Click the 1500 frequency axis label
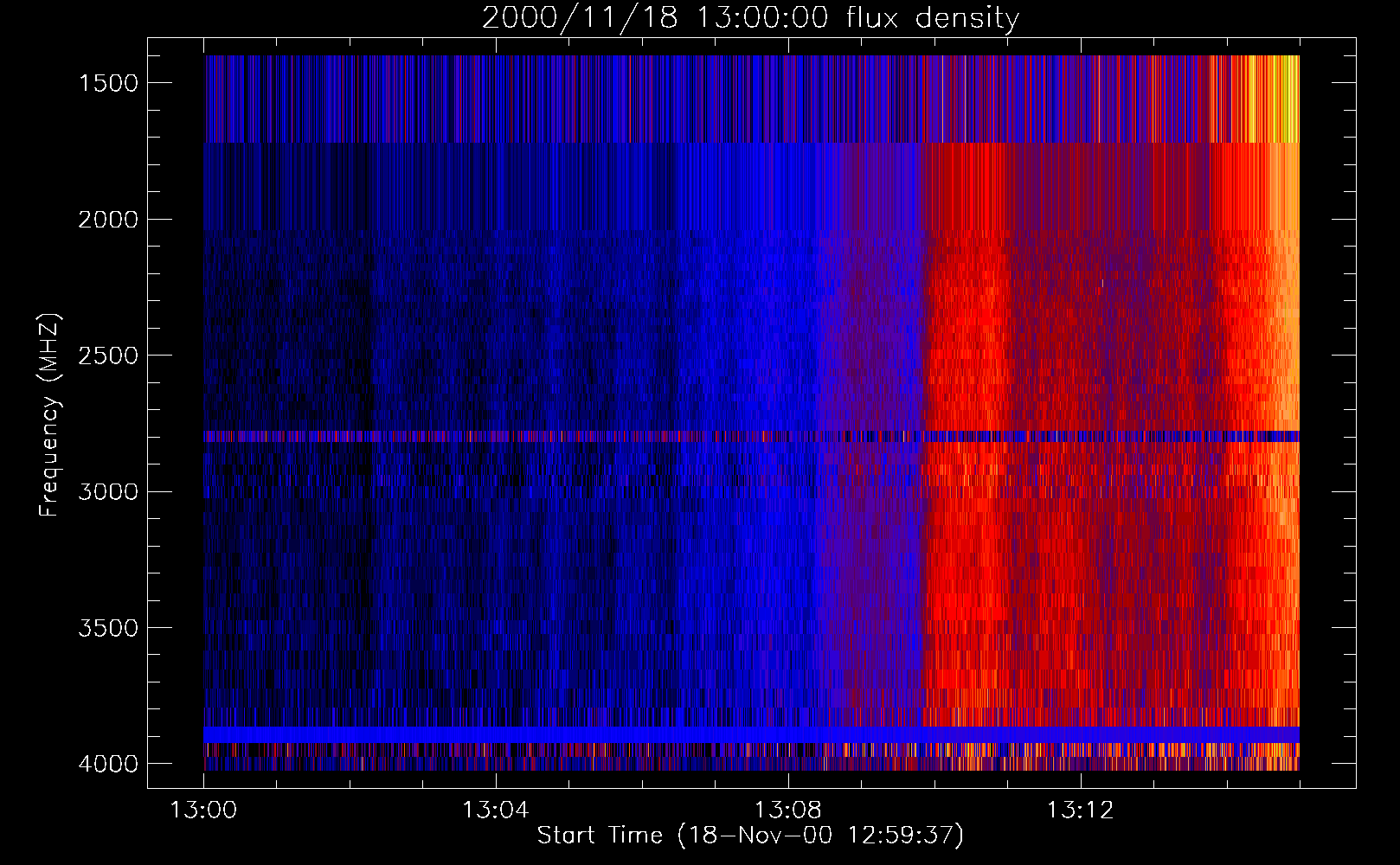 point(108,83)
